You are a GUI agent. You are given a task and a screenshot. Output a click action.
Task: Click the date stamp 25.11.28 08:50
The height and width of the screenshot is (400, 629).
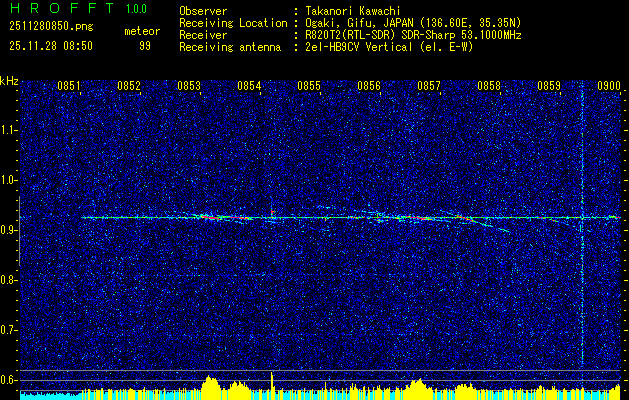[x=51, y=46]
